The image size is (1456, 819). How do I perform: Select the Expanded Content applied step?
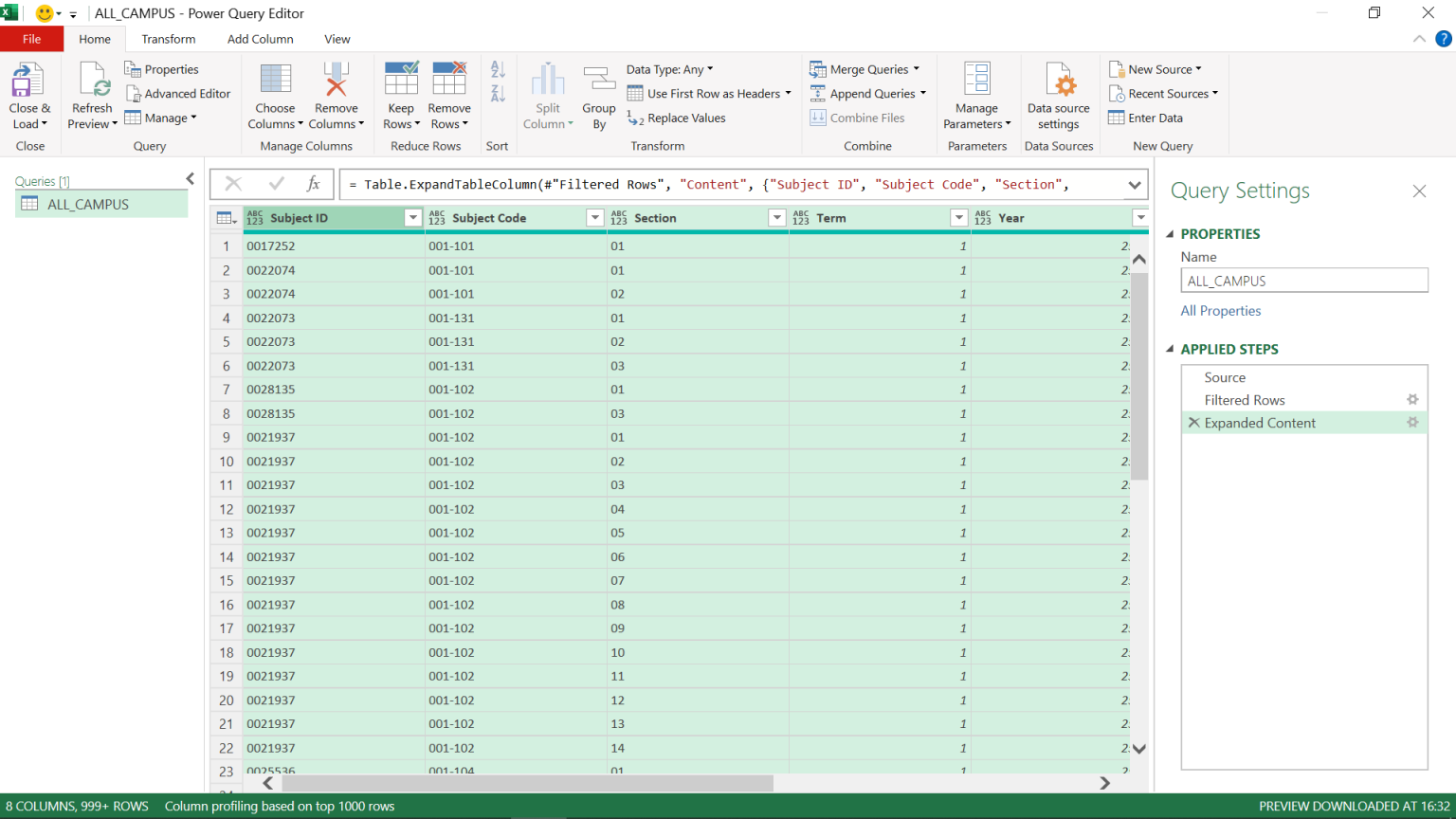[x=1261, y=423]
